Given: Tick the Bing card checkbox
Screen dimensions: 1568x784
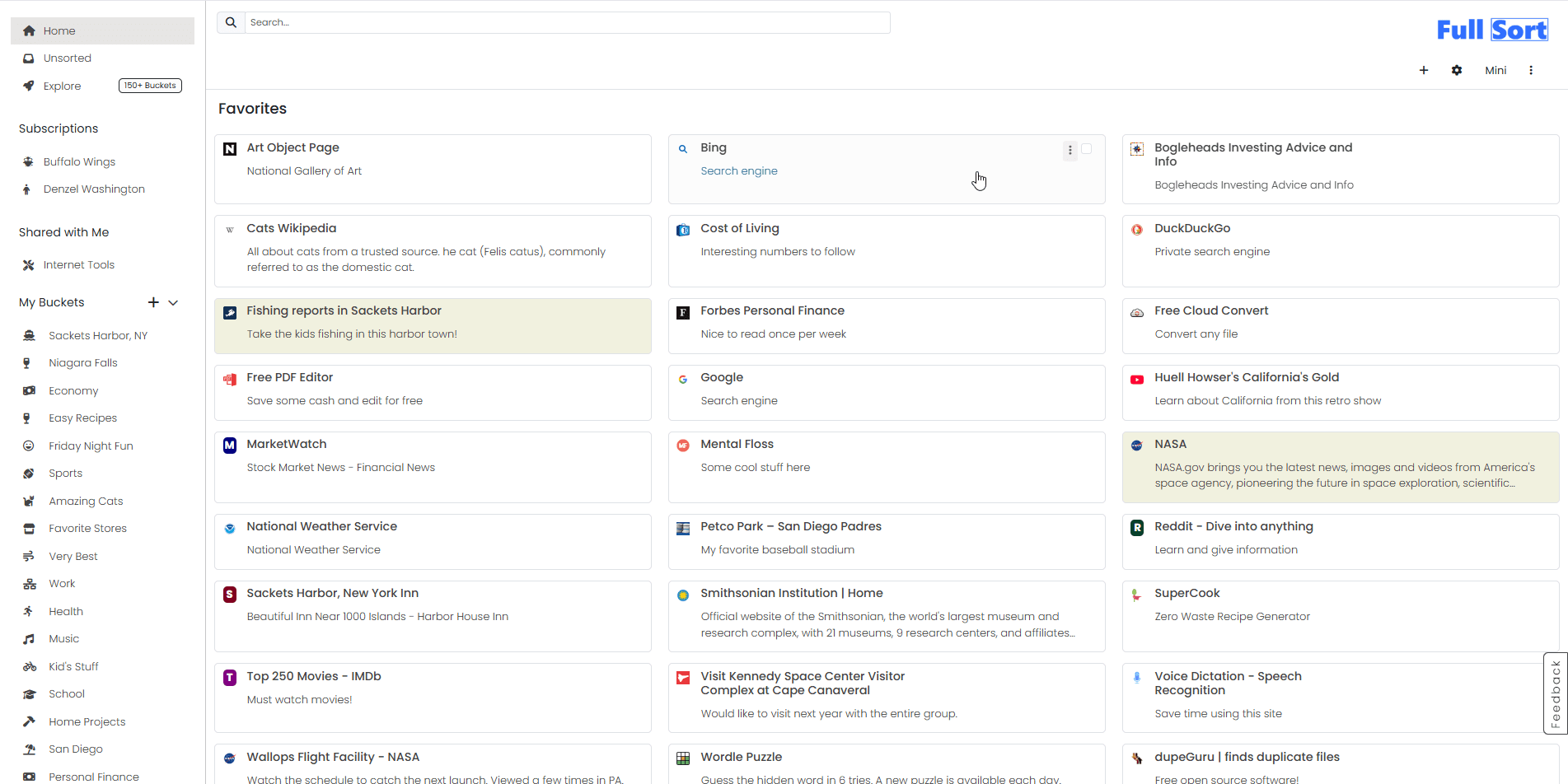Looking at the screenshot, I should tap(1086, 149).
